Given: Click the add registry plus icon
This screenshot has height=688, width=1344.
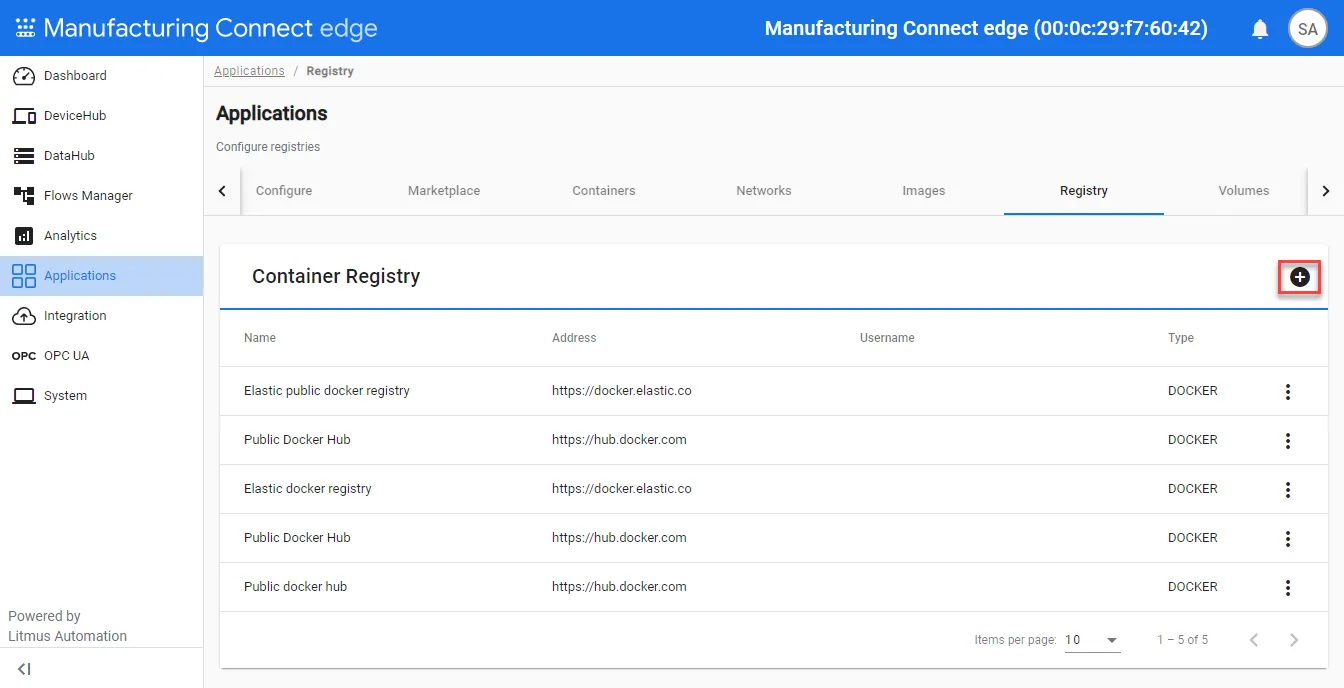Looking at the screenshot, I should pos(1300,277).
